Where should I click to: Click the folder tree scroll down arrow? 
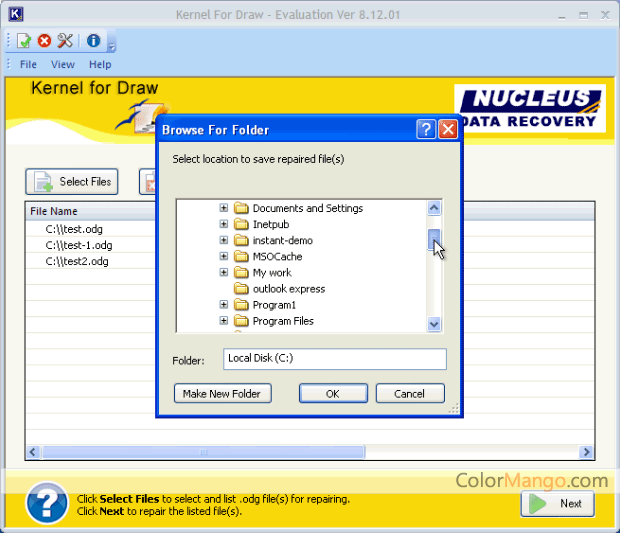click(434, 323)
